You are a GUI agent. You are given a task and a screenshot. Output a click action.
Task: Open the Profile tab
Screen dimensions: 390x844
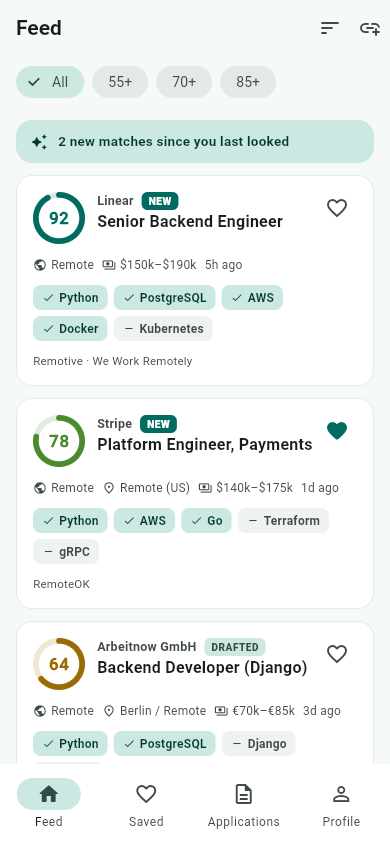point(341,804)
